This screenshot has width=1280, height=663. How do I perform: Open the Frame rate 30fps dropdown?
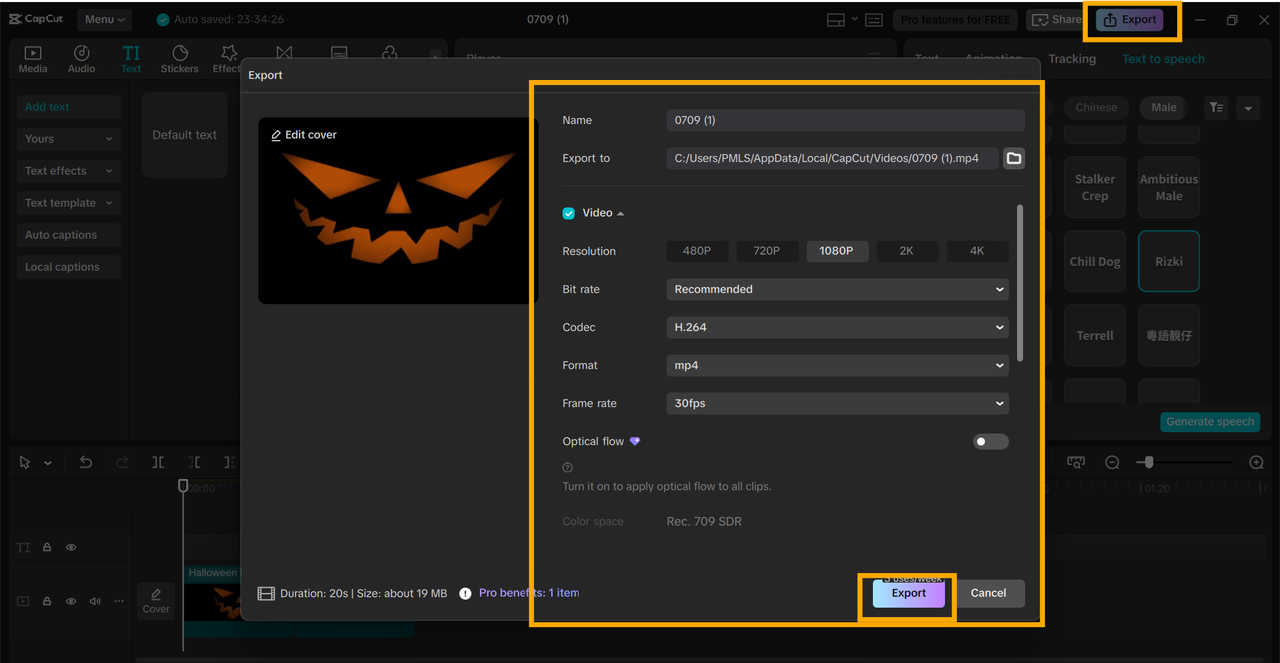coord(838,403)
